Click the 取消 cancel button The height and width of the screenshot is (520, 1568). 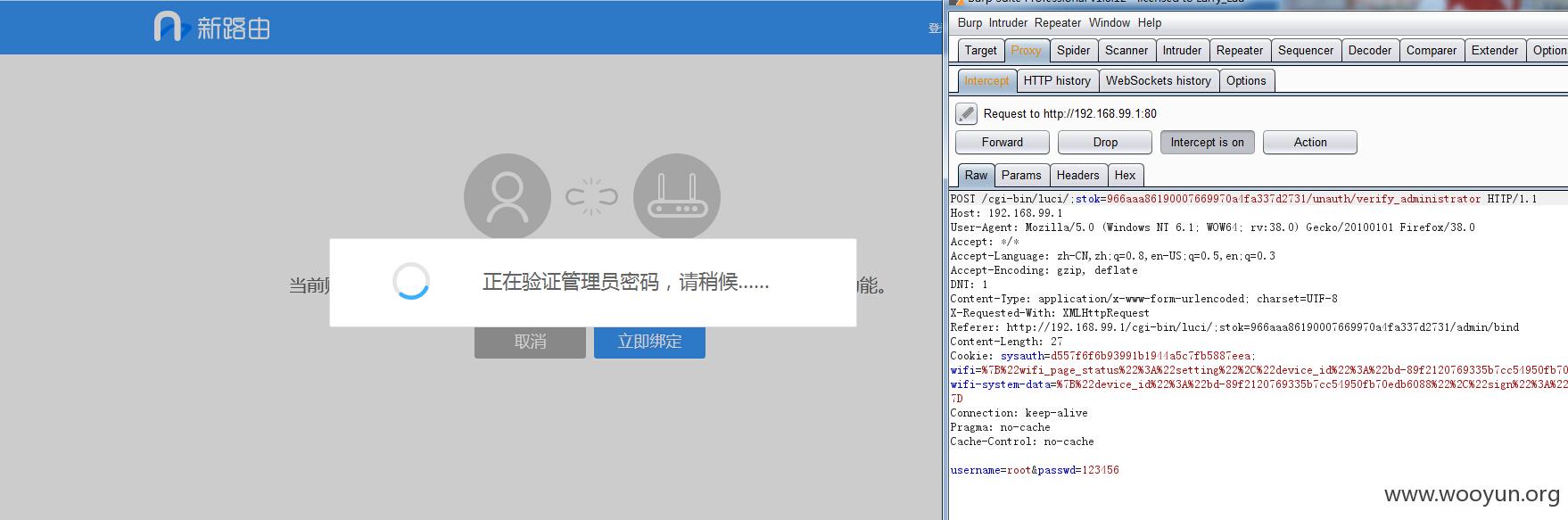(530, 342)
